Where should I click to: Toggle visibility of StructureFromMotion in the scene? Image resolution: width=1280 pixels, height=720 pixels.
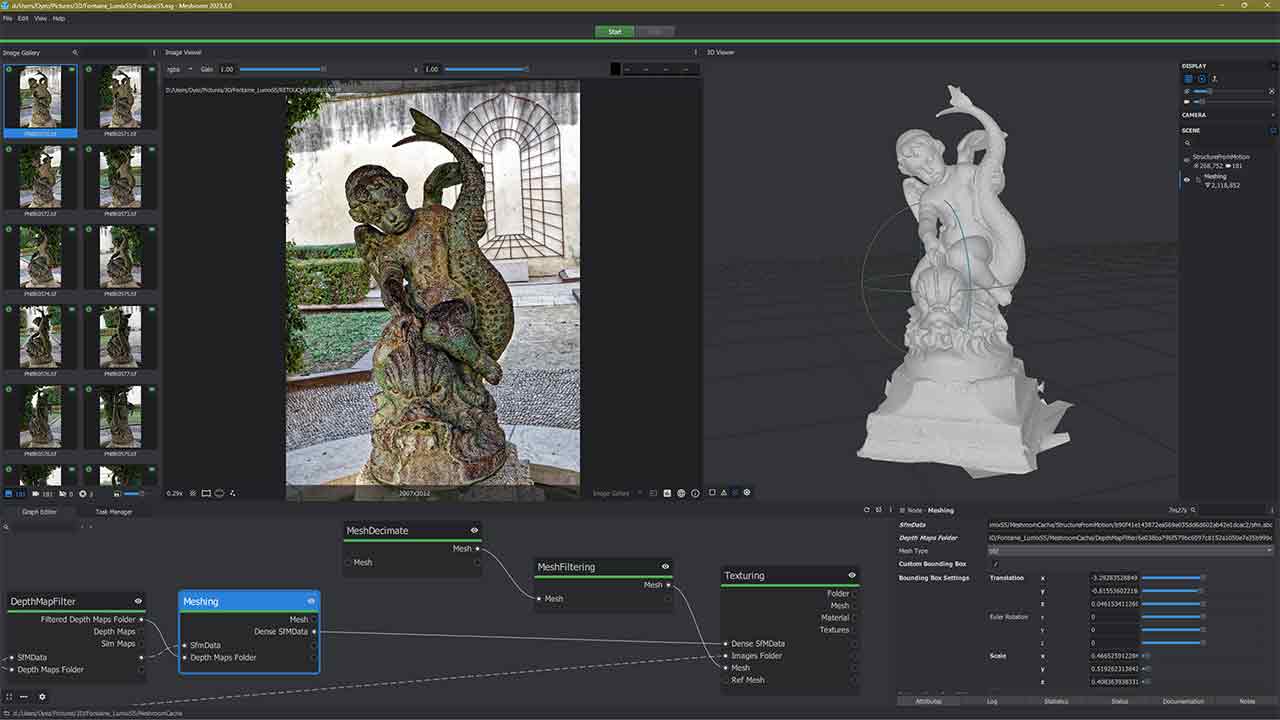pos(1187,160)
